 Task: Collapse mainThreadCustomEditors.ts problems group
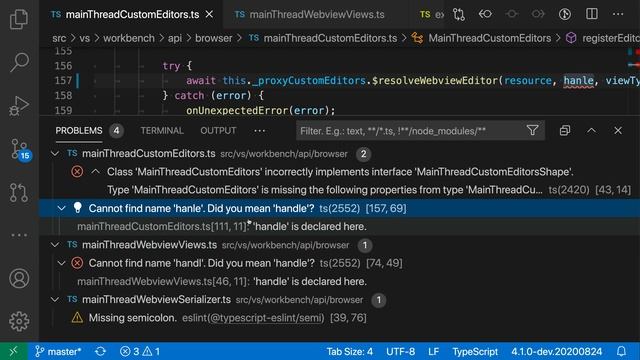pyautogui.click(x=55, y=153)
